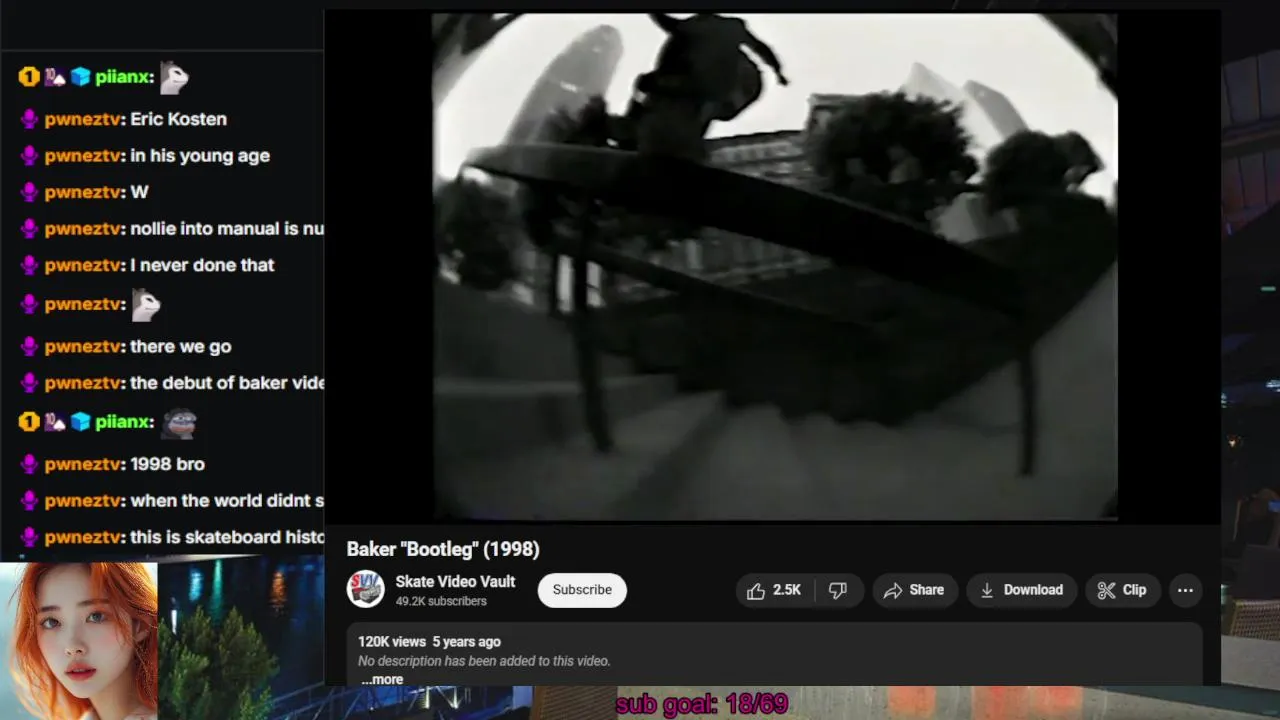The width and height of the screenshot is (1280, 720).
Task: Click the "nollie into manual" chat message
Action: [227, 229]
